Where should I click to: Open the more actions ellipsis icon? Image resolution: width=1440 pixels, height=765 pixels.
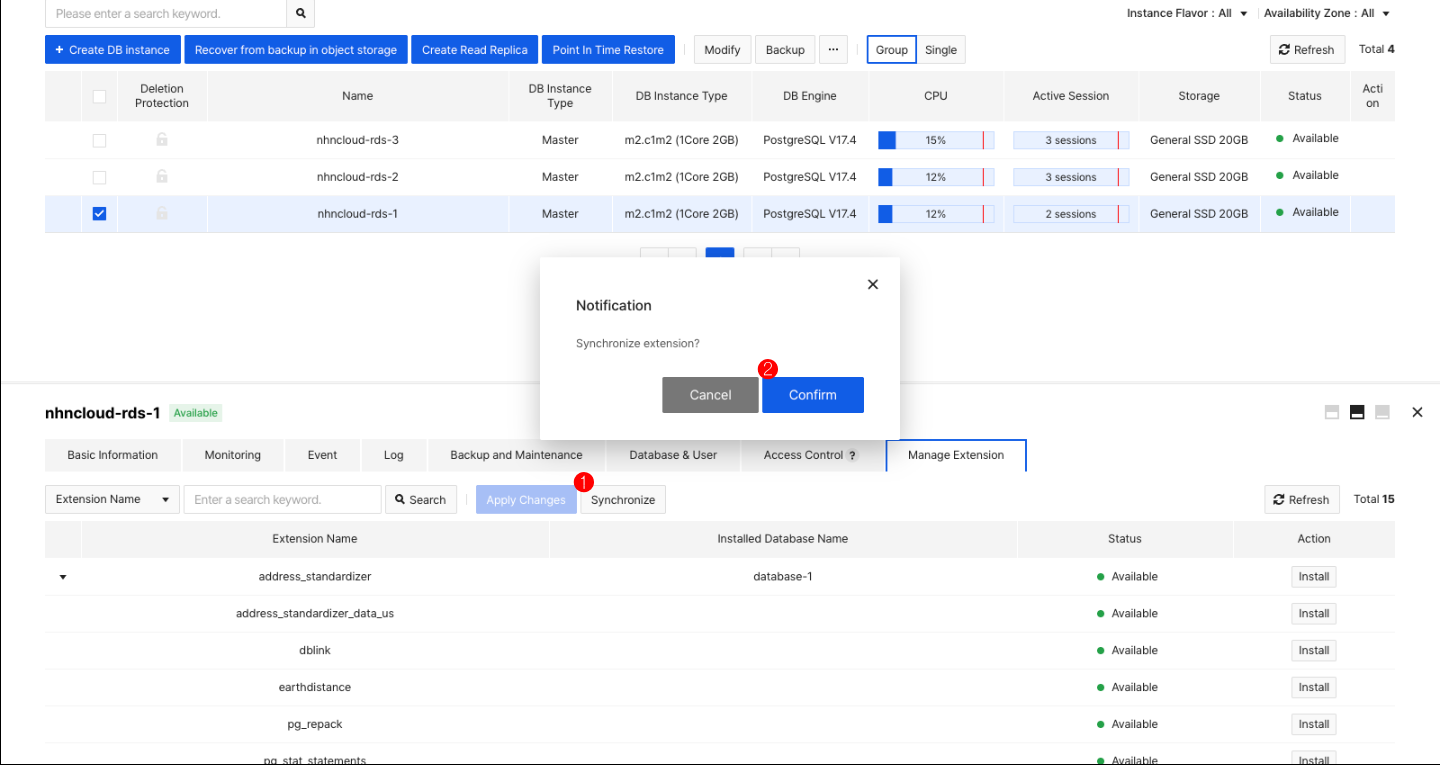833,49
